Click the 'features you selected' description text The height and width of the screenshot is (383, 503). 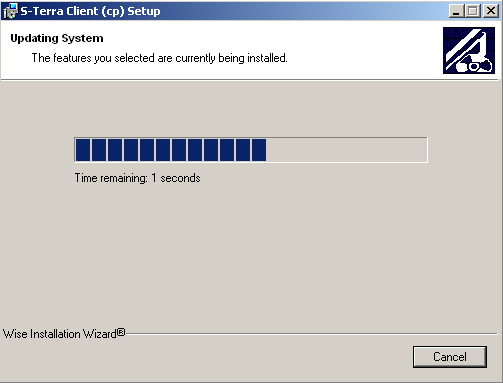click(159, 58)
